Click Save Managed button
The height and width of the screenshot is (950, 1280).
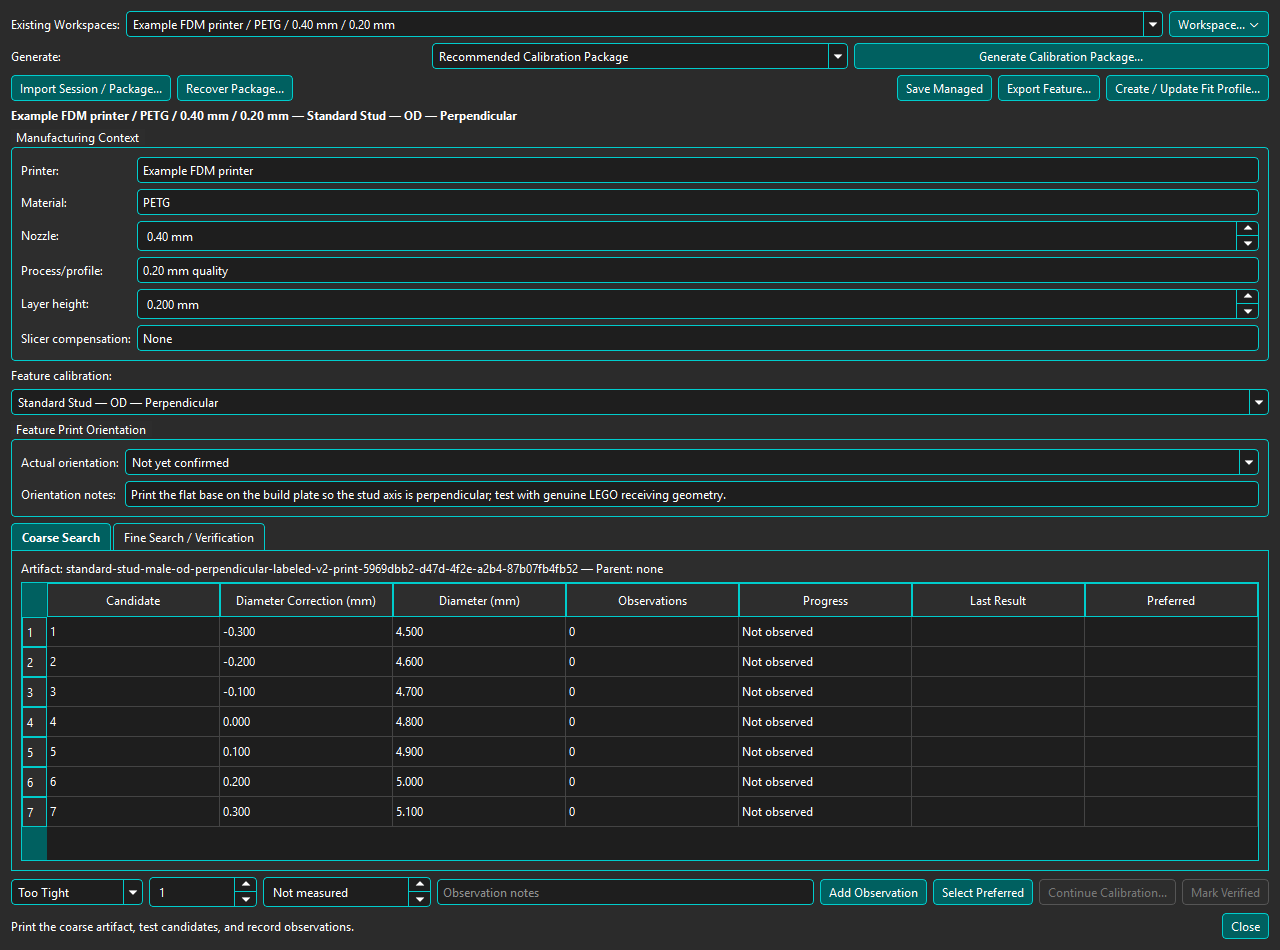click(x=944, y=89)
